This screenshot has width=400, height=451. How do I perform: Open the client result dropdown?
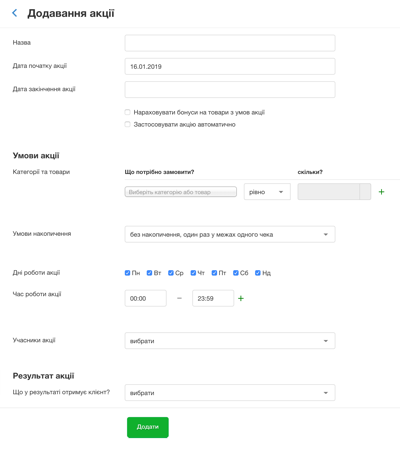point(230,393)
